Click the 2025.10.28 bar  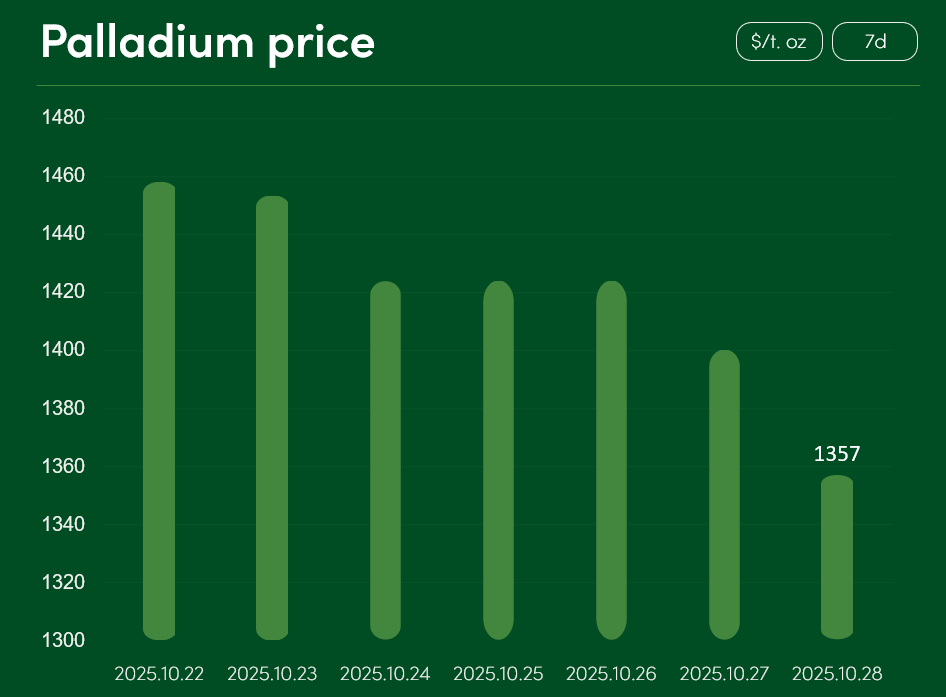tap(837, 557)
